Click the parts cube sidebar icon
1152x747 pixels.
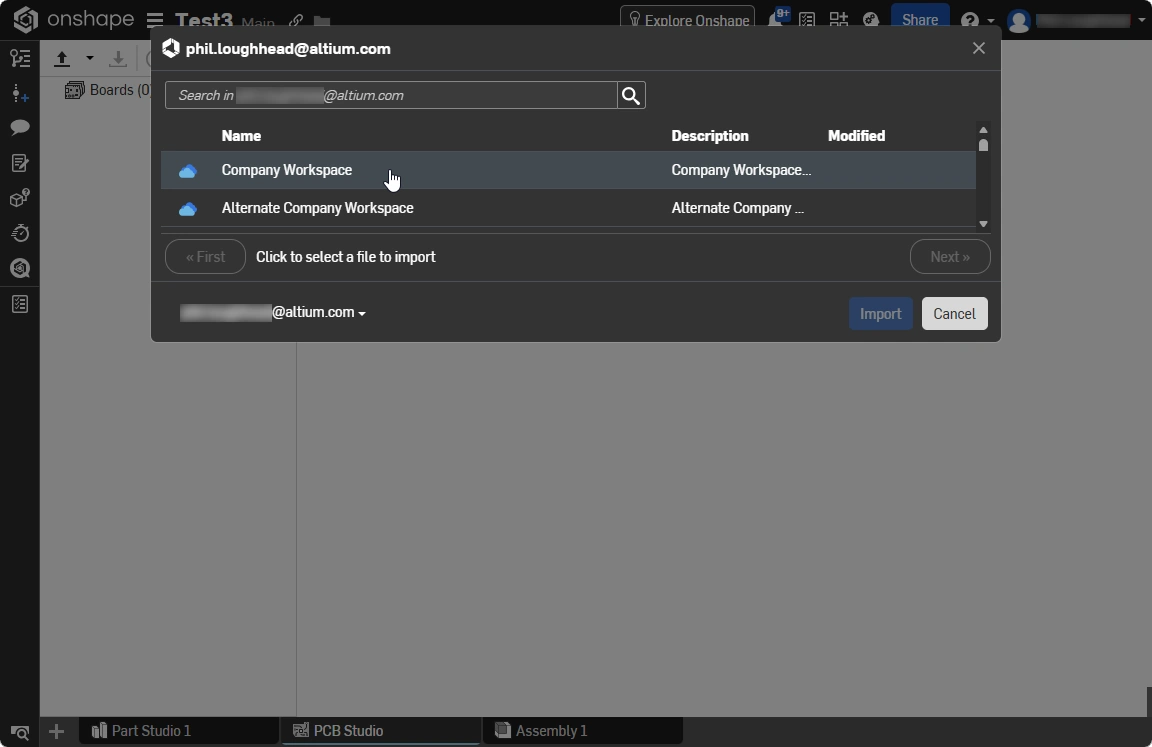coord(20,198)
